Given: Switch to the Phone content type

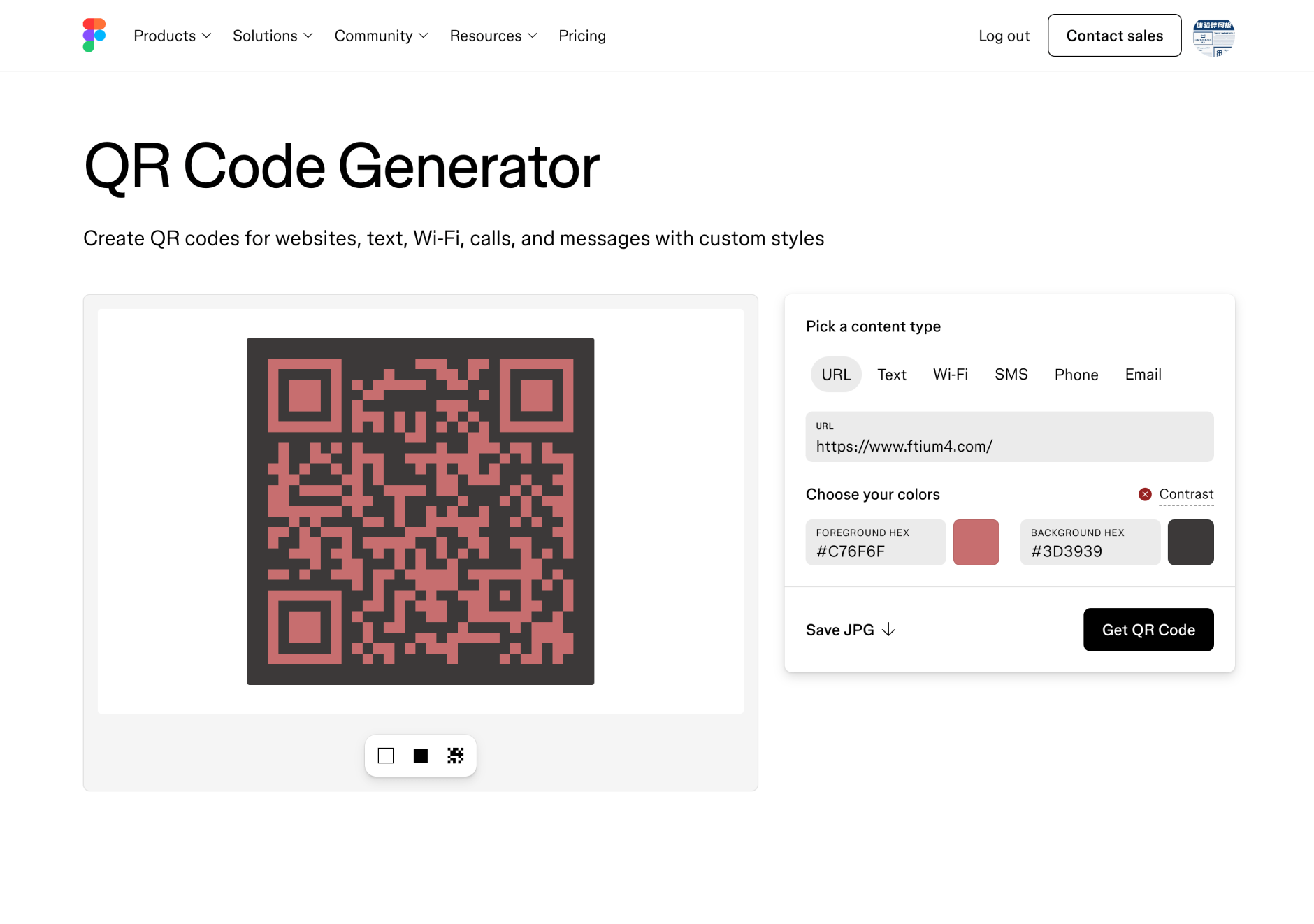Looking at the screenshot, I should tap(1076, 375).
